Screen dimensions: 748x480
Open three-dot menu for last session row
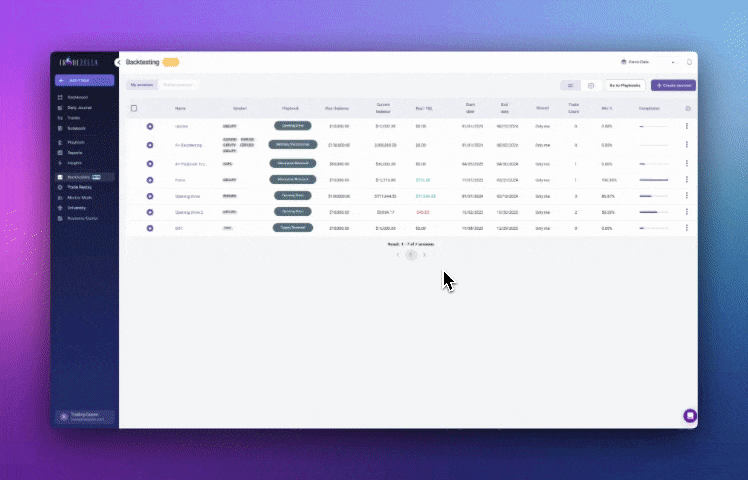686,228
